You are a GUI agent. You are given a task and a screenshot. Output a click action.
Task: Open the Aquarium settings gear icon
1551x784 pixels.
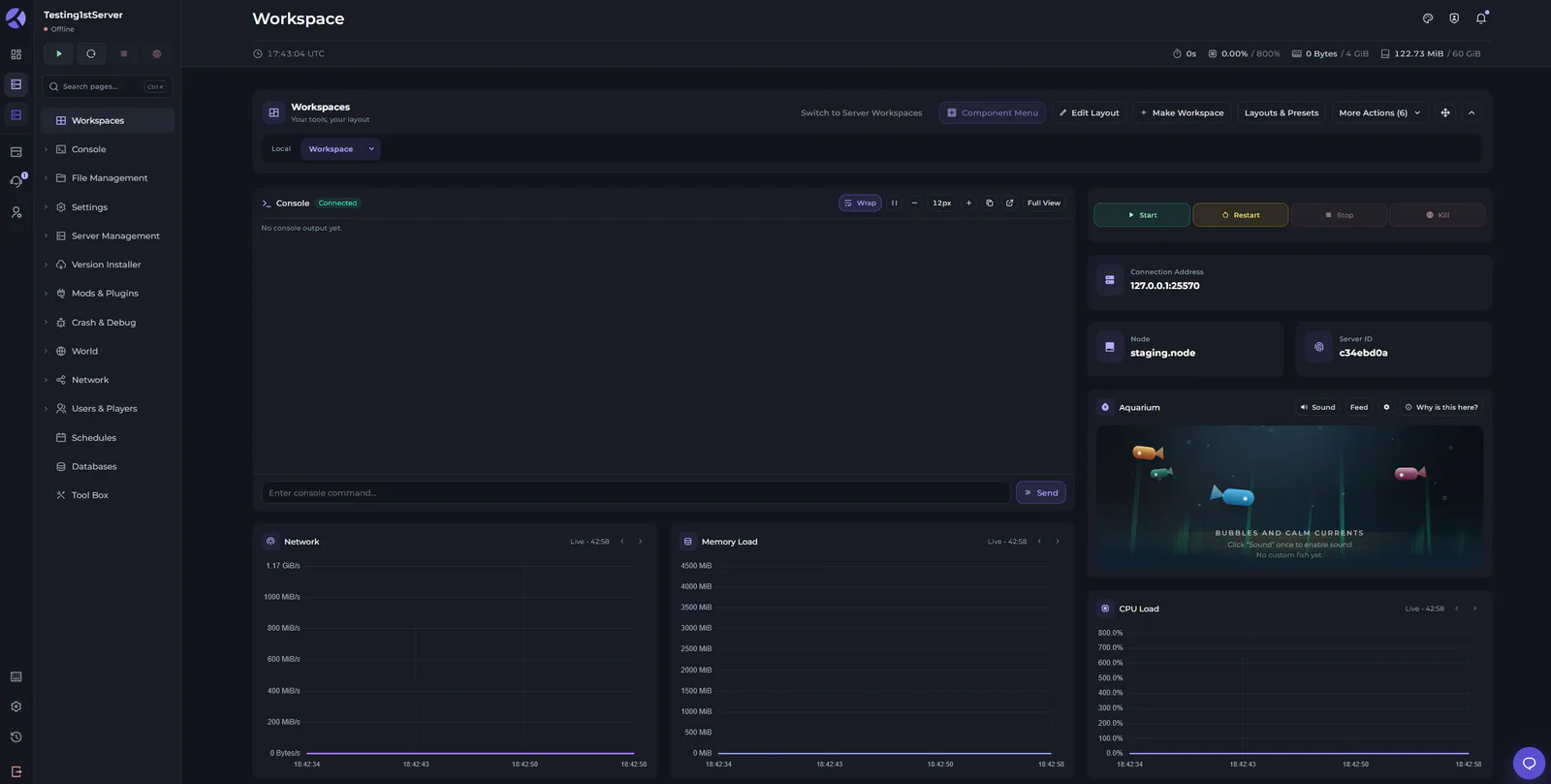click(x=1386, y=408)
